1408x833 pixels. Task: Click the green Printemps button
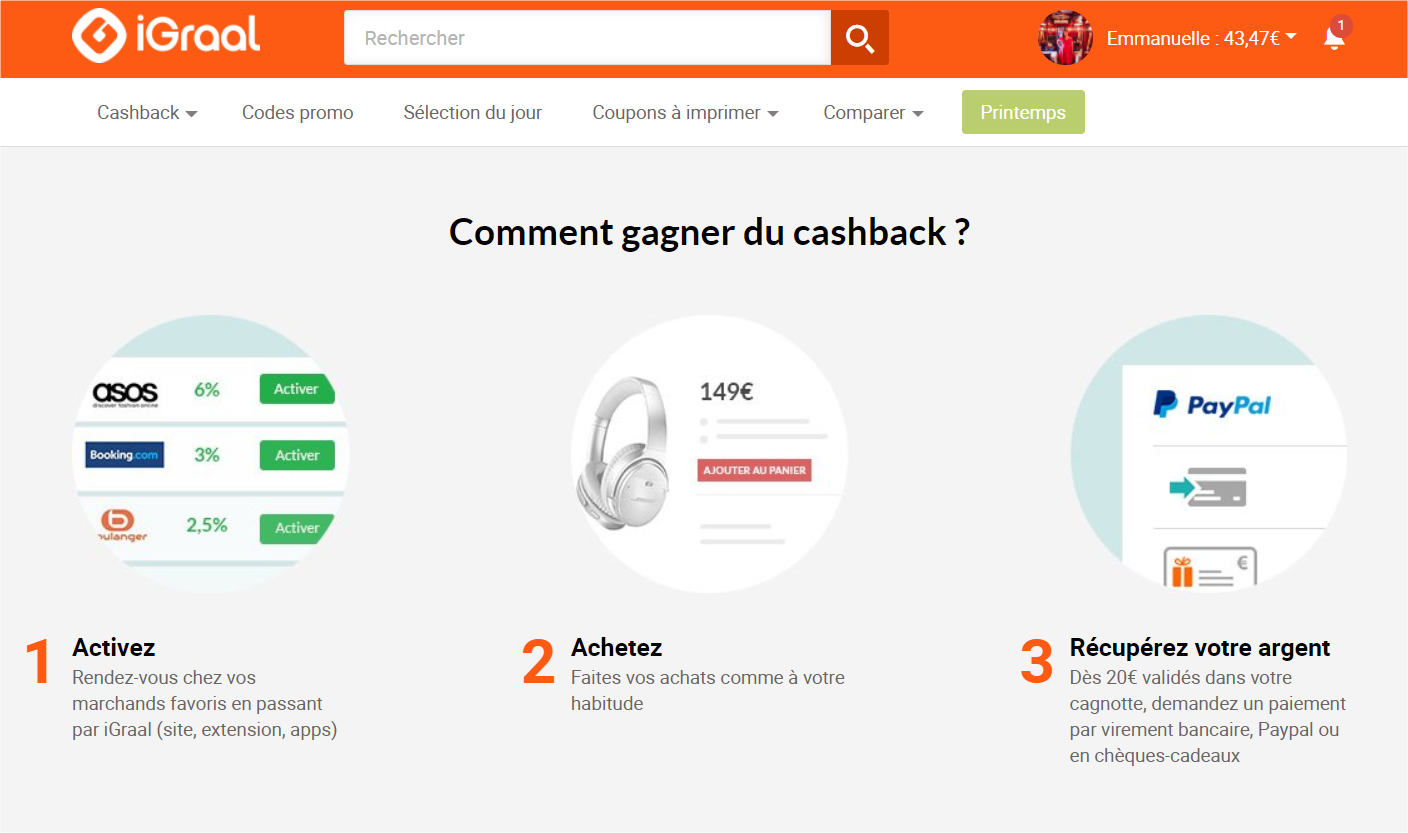(x=1023, y=112)
